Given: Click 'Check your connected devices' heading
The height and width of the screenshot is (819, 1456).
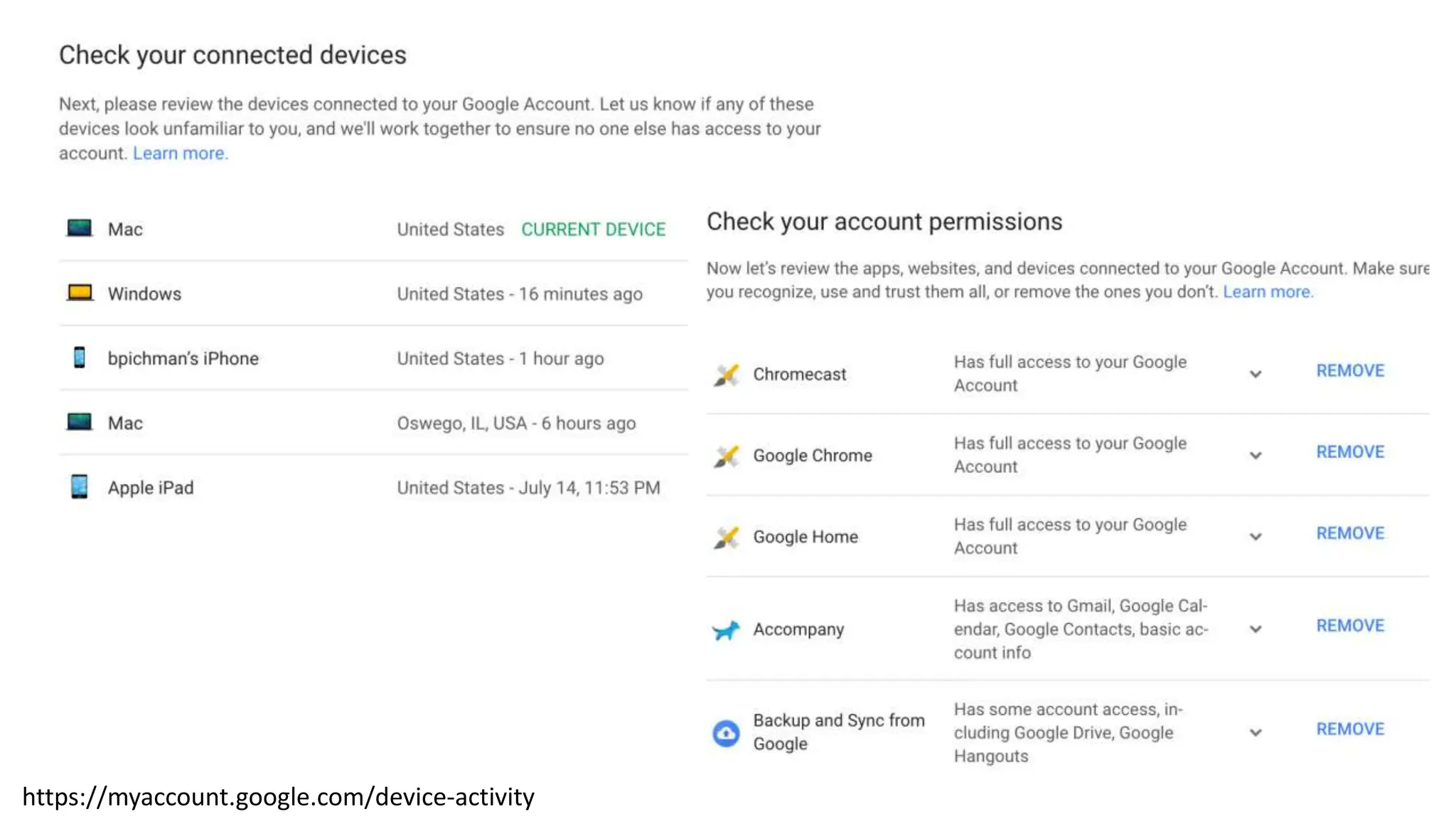Looking at the screenshot, I should click(232, 55).
